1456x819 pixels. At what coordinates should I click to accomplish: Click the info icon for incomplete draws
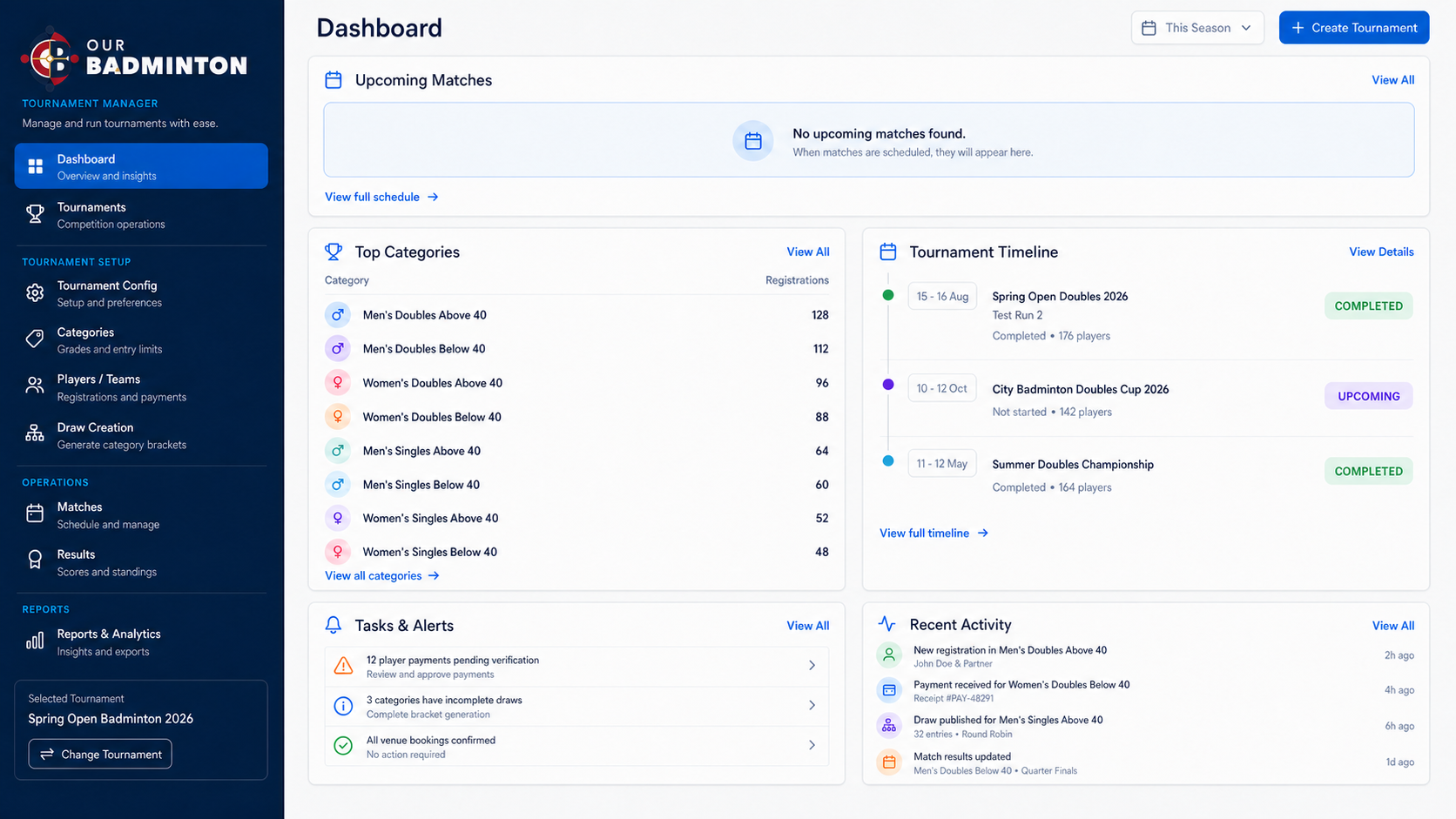(344, 706)
